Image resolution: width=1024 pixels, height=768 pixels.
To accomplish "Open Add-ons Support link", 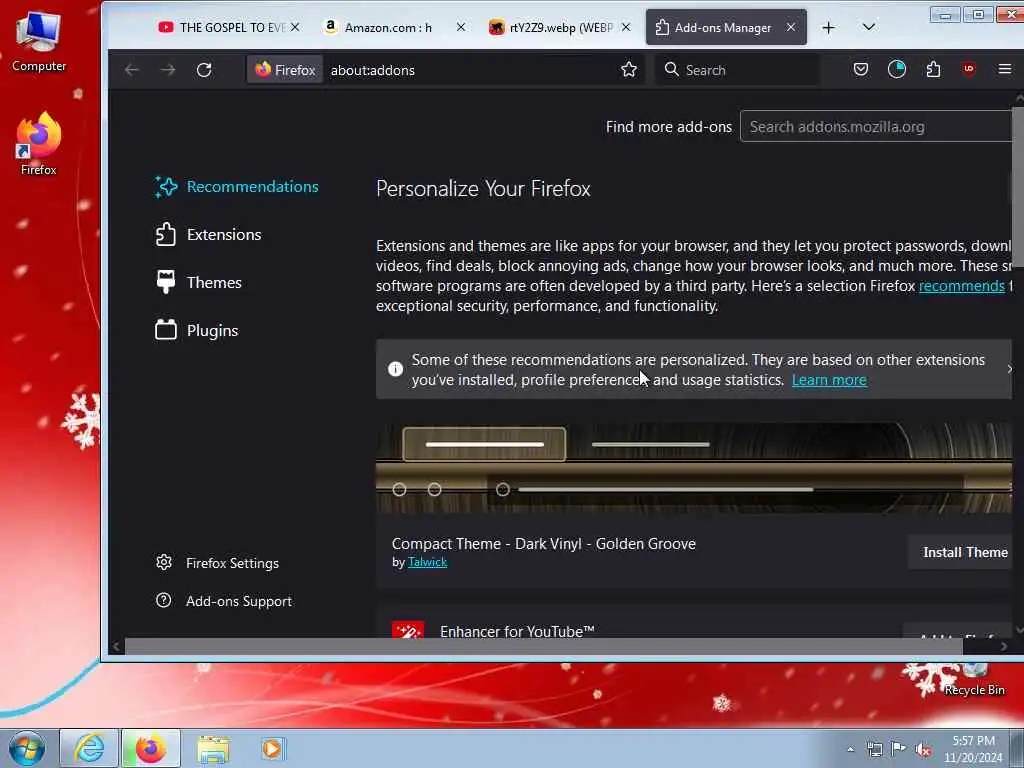I will tap(224, 601).
